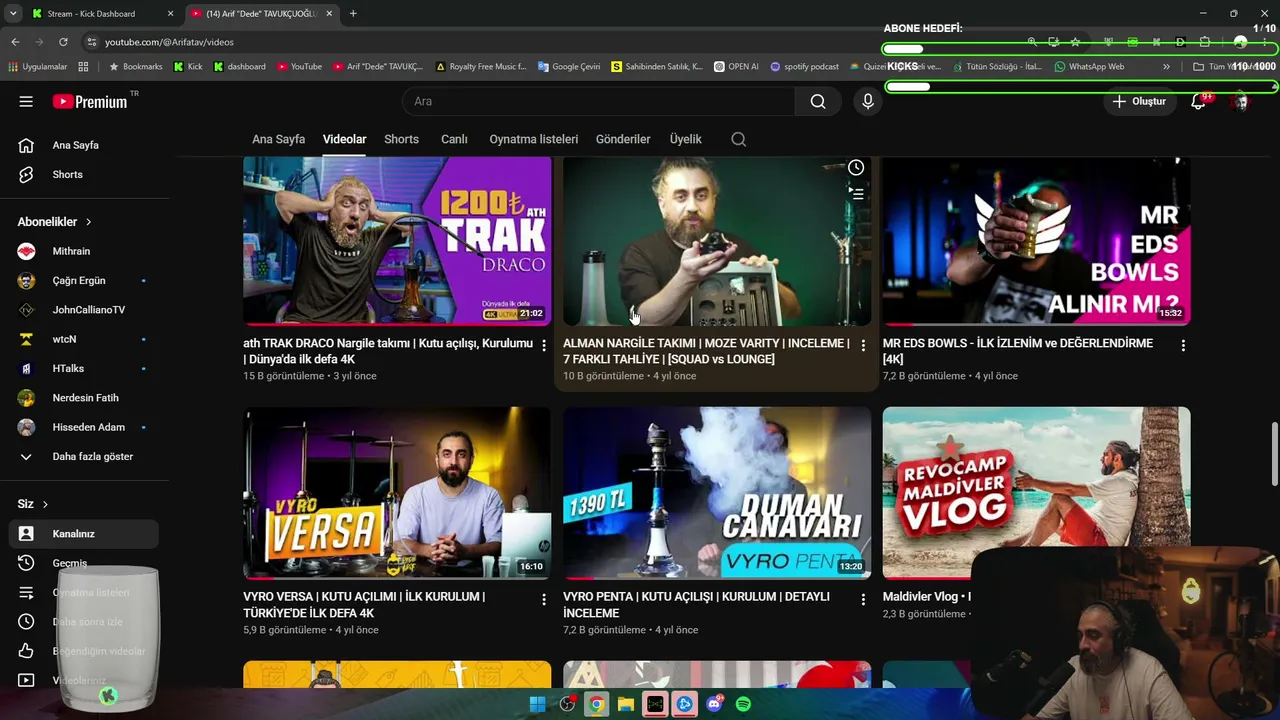Open Chrome tab search dropdown

(13, 14)
